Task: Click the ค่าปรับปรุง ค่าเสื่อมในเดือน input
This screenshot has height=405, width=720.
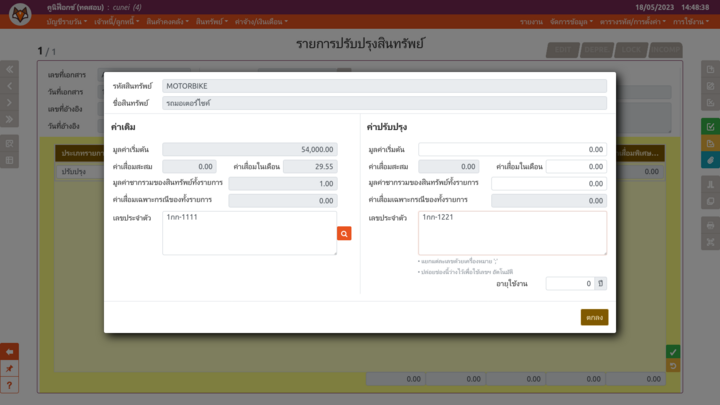Action: [576, 166]
